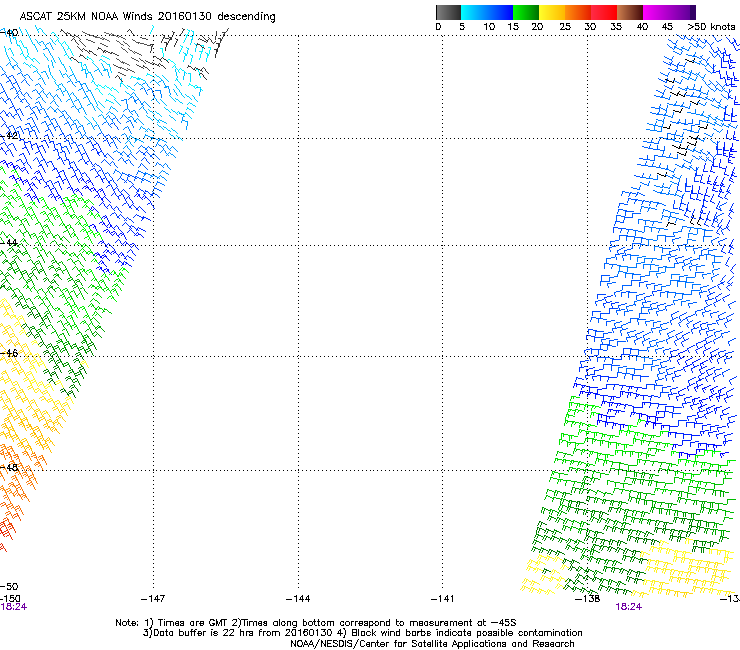Click the red 30-35 knots legend segment
The height and width of the screenshot is (650, 740).
[604, 12]
